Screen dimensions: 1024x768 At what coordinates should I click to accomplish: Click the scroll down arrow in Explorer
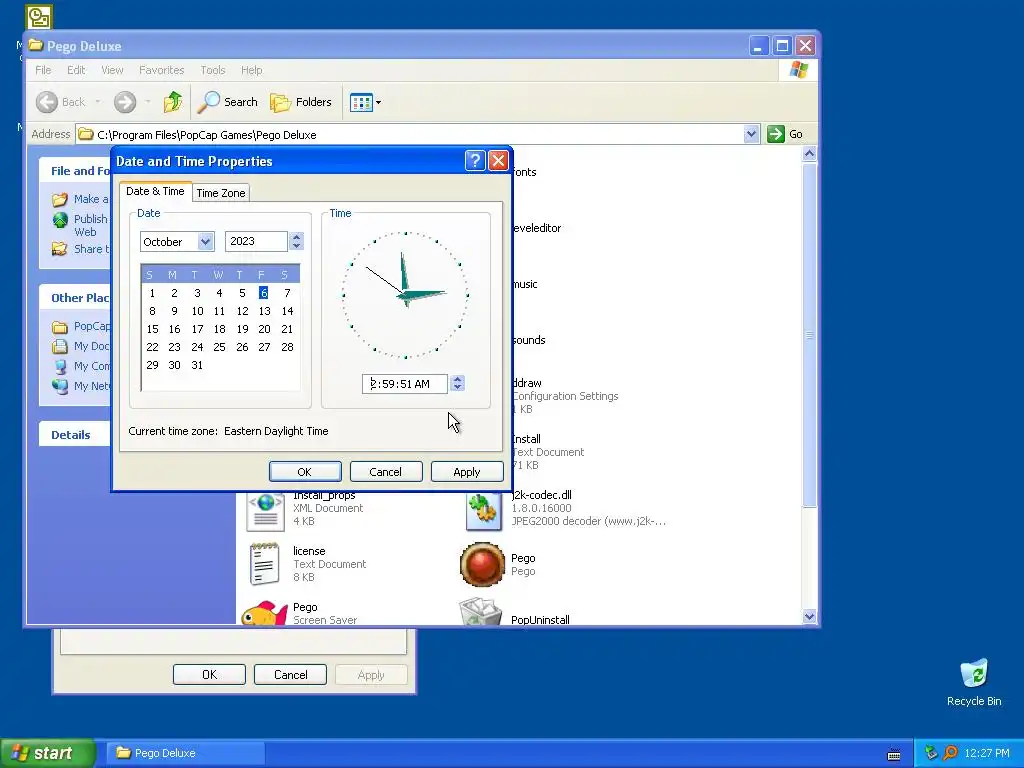point(809,616)
